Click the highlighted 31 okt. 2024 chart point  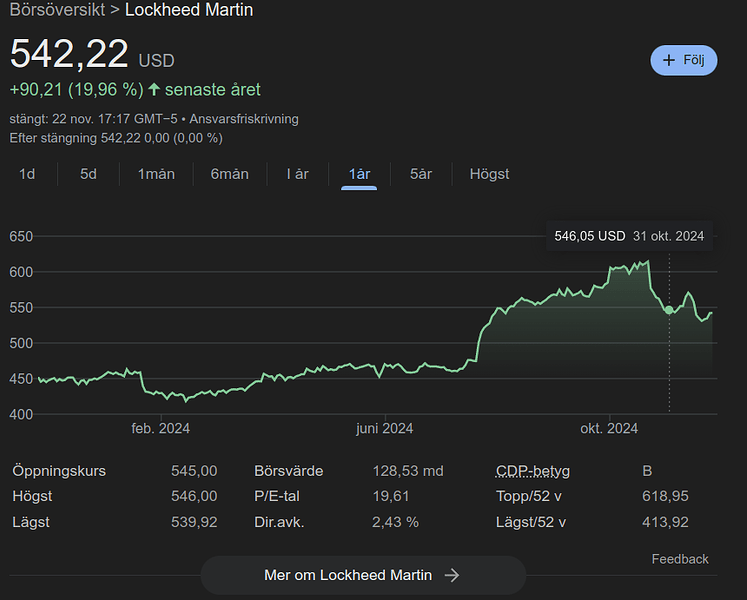tap(669, 310)
